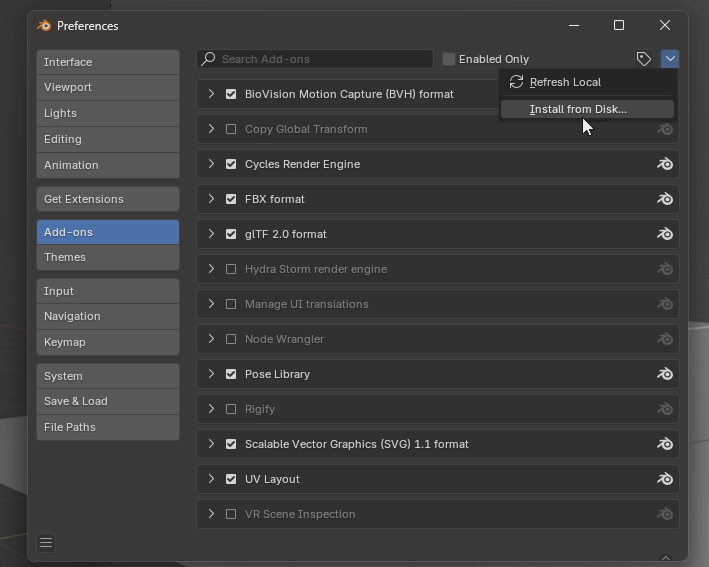Expand the Rigify add-on details
709x567 pixels.
[x=211, y=409]
